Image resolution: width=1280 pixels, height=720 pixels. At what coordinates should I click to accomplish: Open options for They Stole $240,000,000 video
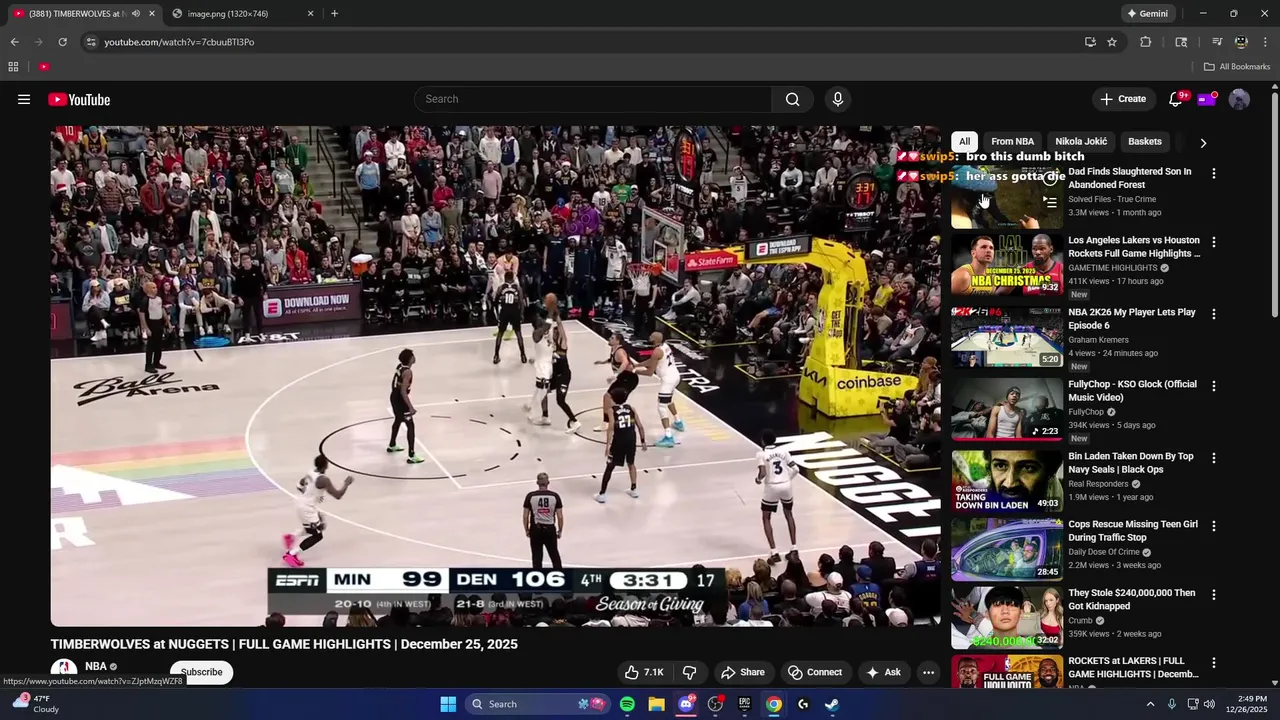point(1214,594)
